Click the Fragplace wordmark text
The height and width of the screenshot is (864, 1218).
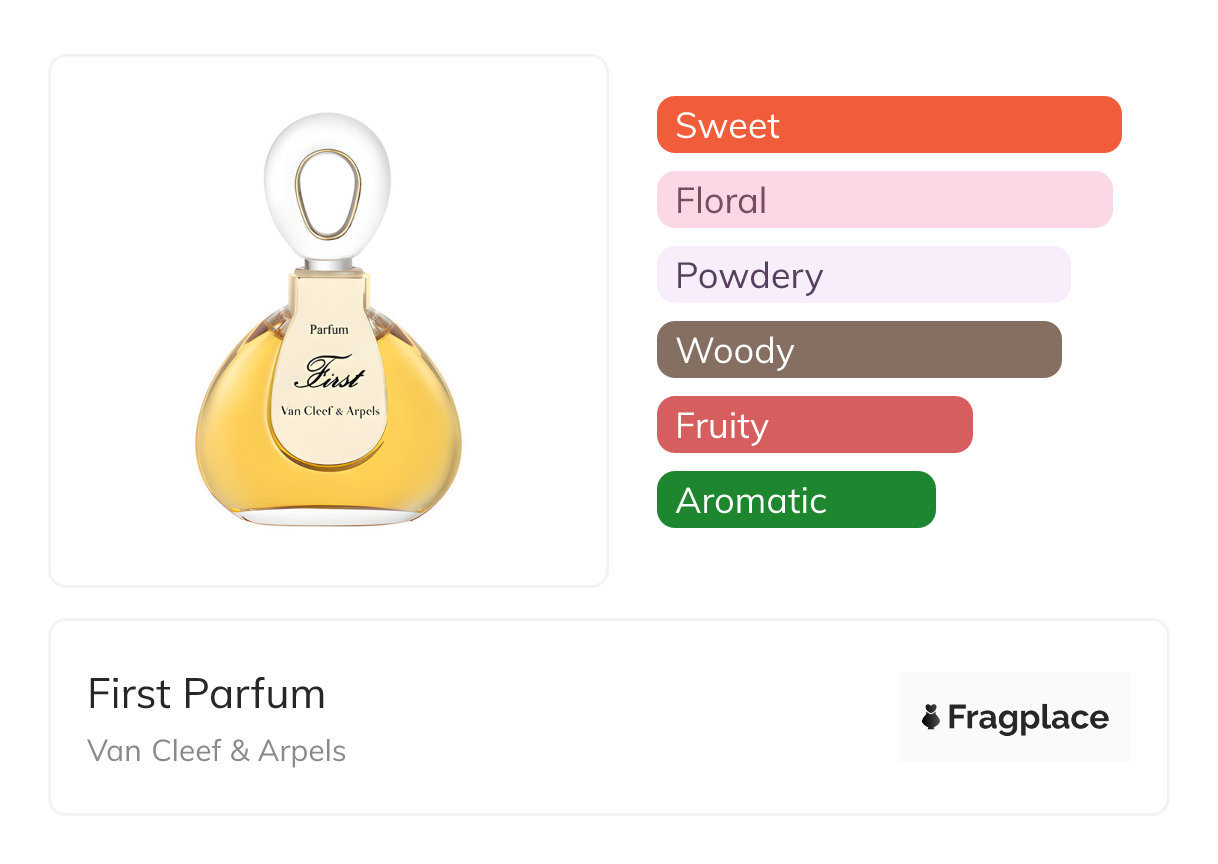1028,718
